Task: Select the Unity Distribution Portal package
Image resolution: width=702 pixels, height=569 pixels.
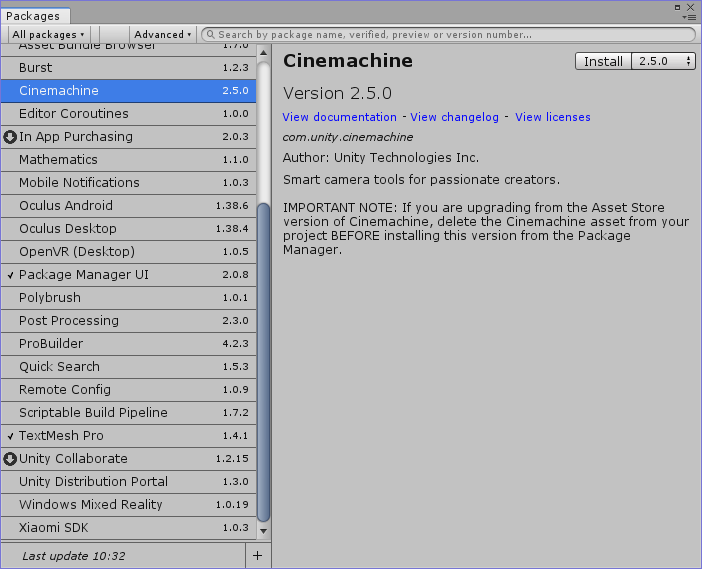Action: tap(128, 482)
